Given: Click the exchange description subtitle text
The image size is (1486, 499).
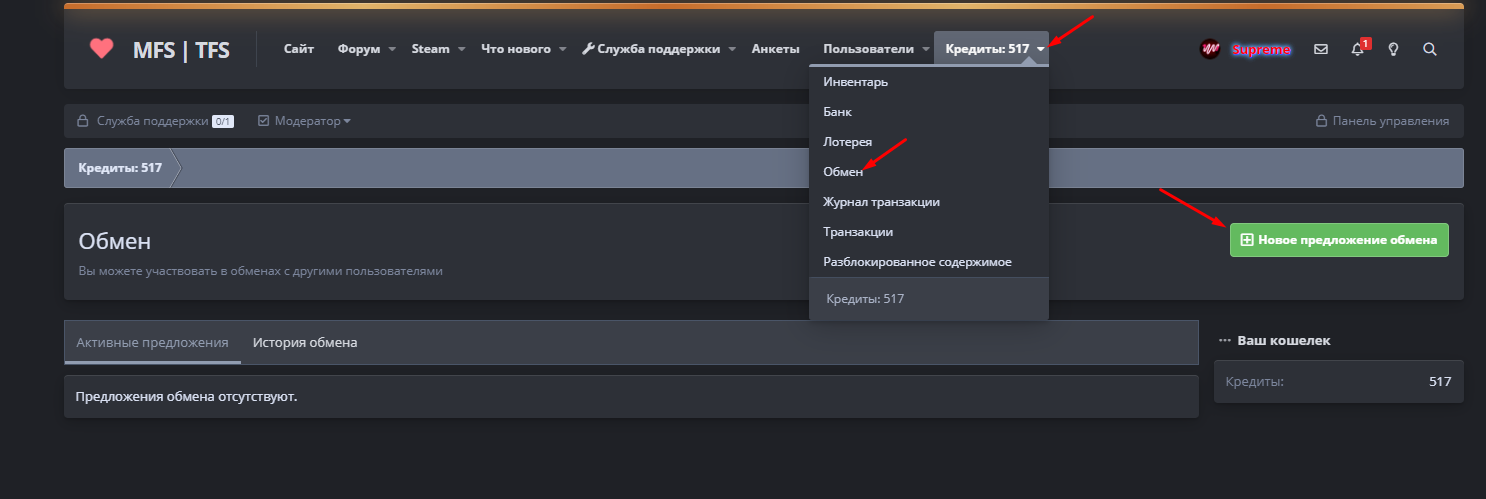Looking at the screenshot, I should [x=260, y=271].
